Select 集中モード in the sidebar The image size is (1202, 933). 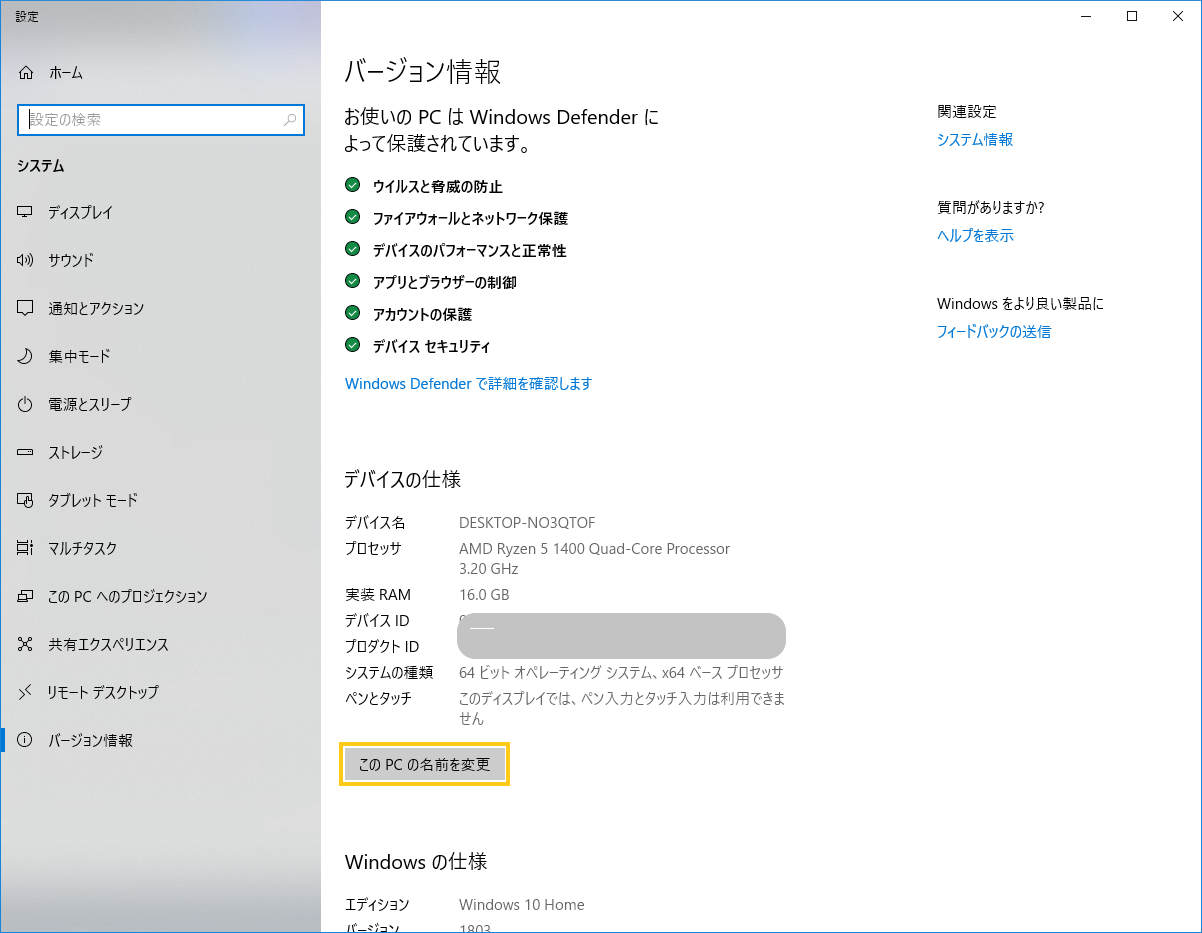pos(160,356)
